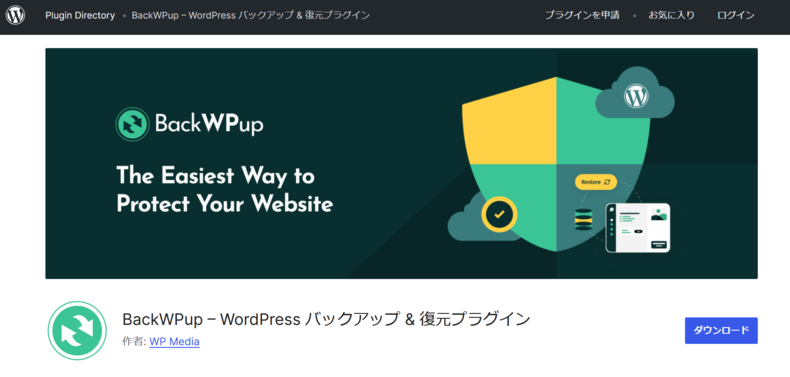The height and width of the screenshot is (377, 790).
Task: Click the WordPress logo in header
Action: tap(16, 16)
